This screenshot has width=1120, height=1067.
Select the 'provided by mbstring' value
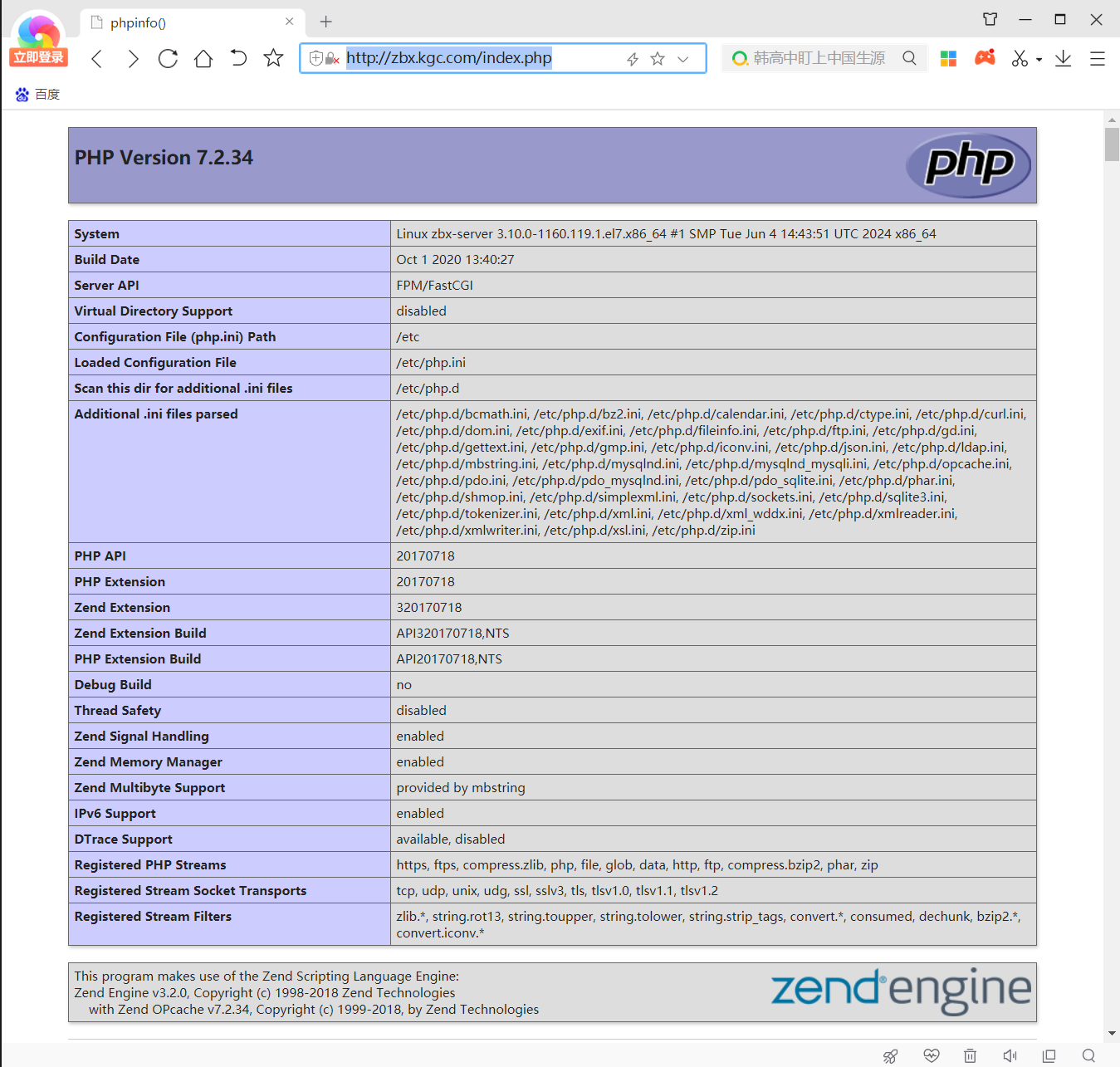coord(461,788)
